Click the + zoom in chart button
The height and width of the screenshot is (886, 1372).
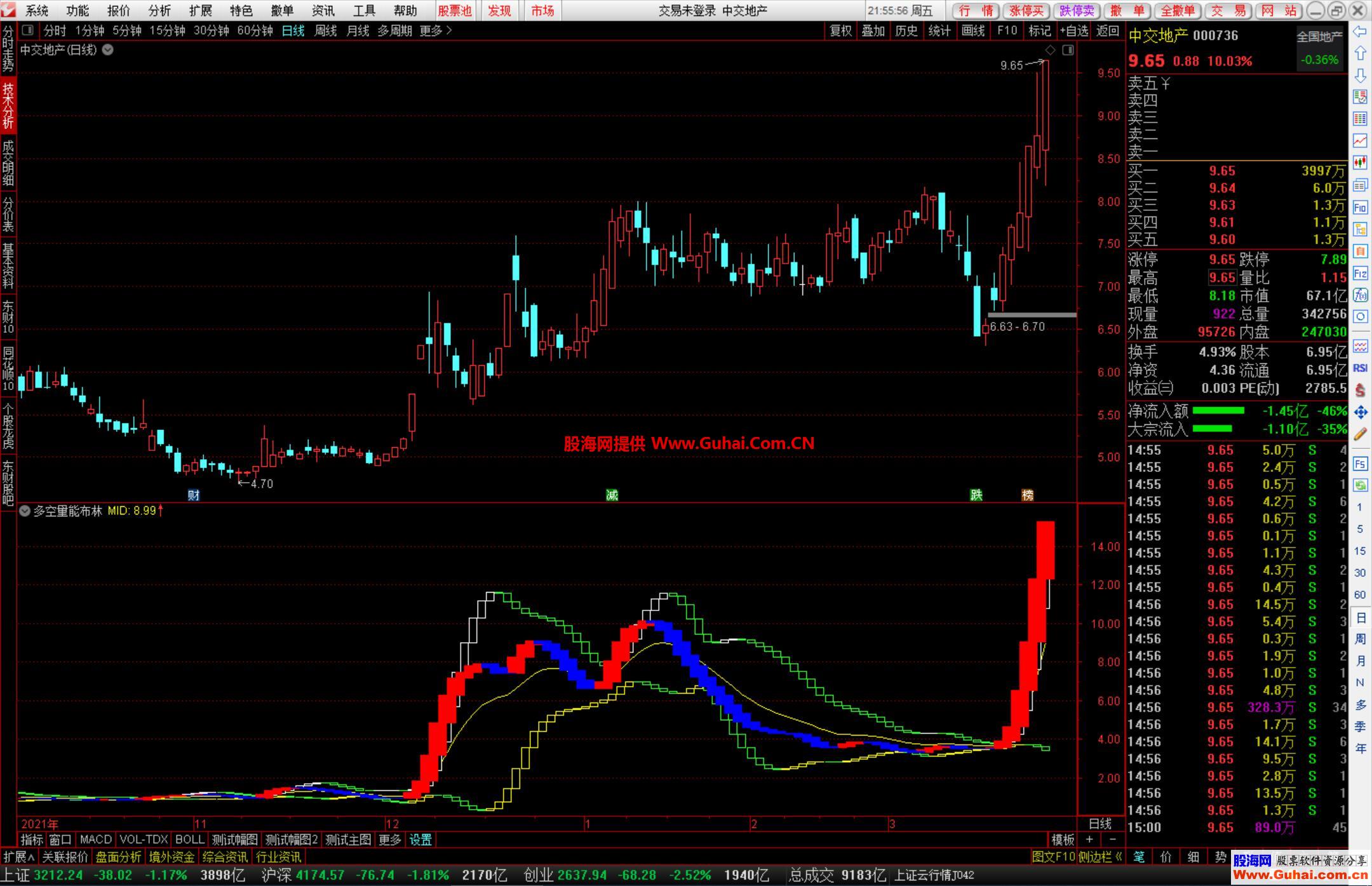tap(1089, 840)
